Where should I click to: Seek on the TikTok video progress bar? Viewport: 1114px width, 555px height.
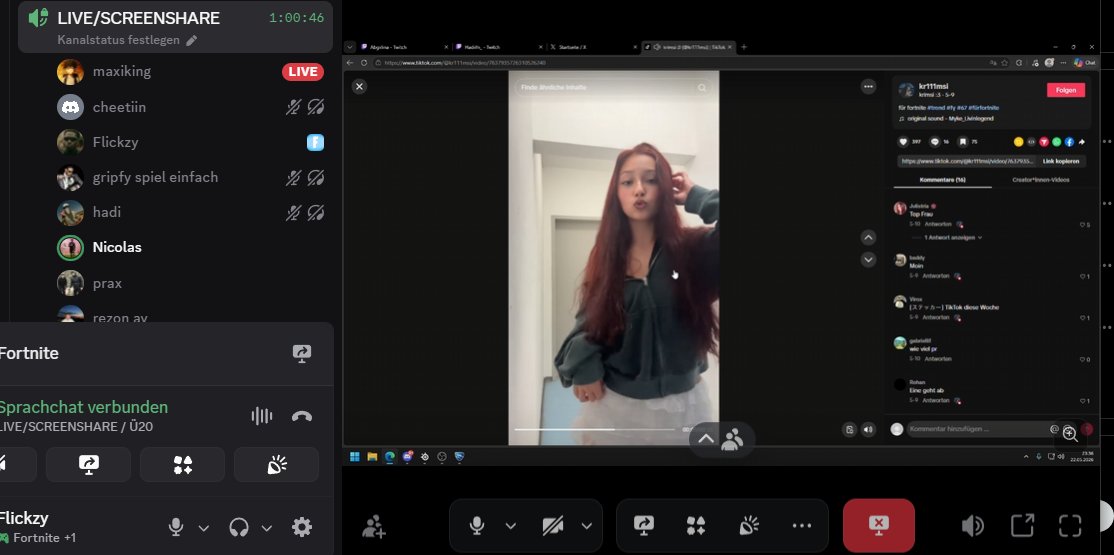[x=595, y=429]
